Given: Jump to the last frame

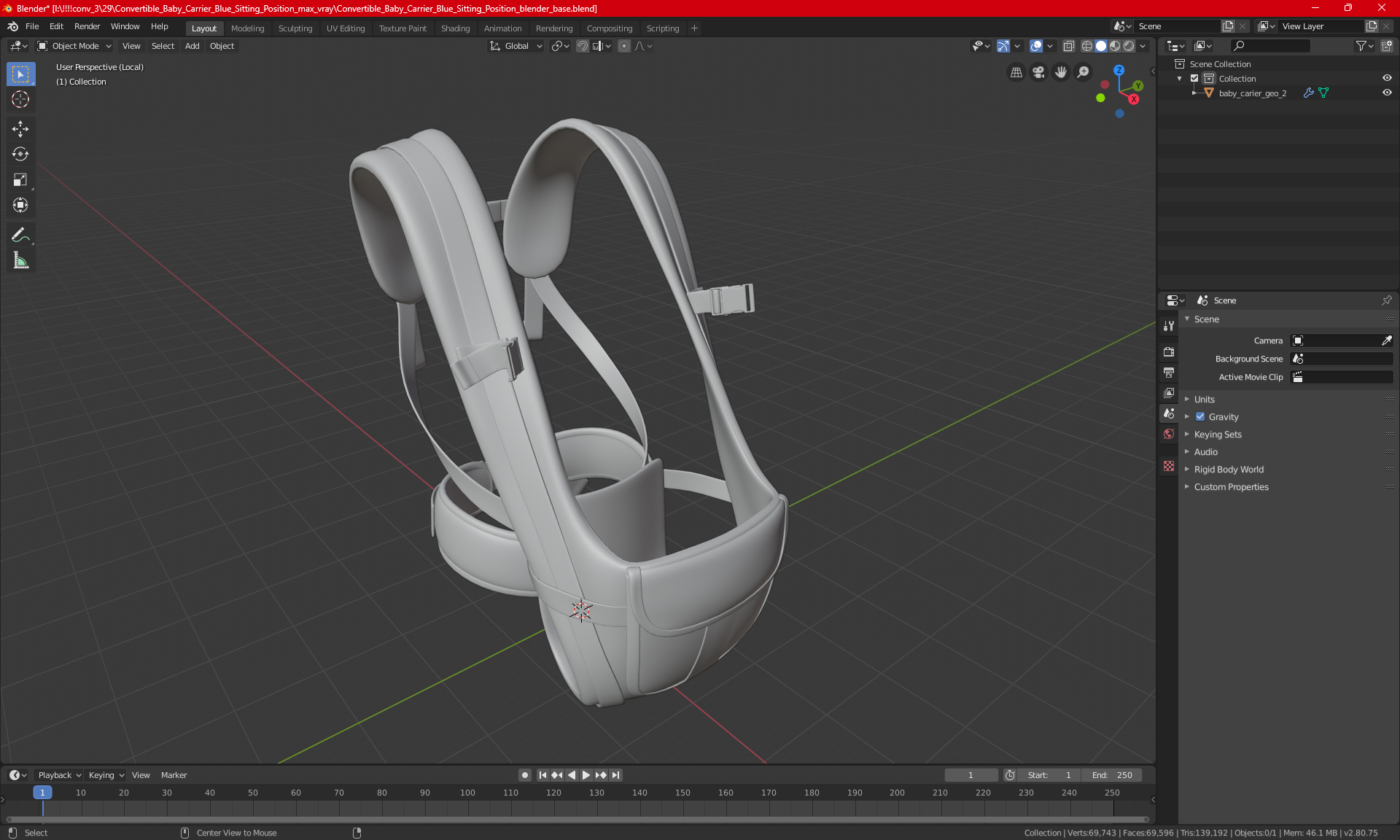Looking at the screenshot, I should [616, 775].
